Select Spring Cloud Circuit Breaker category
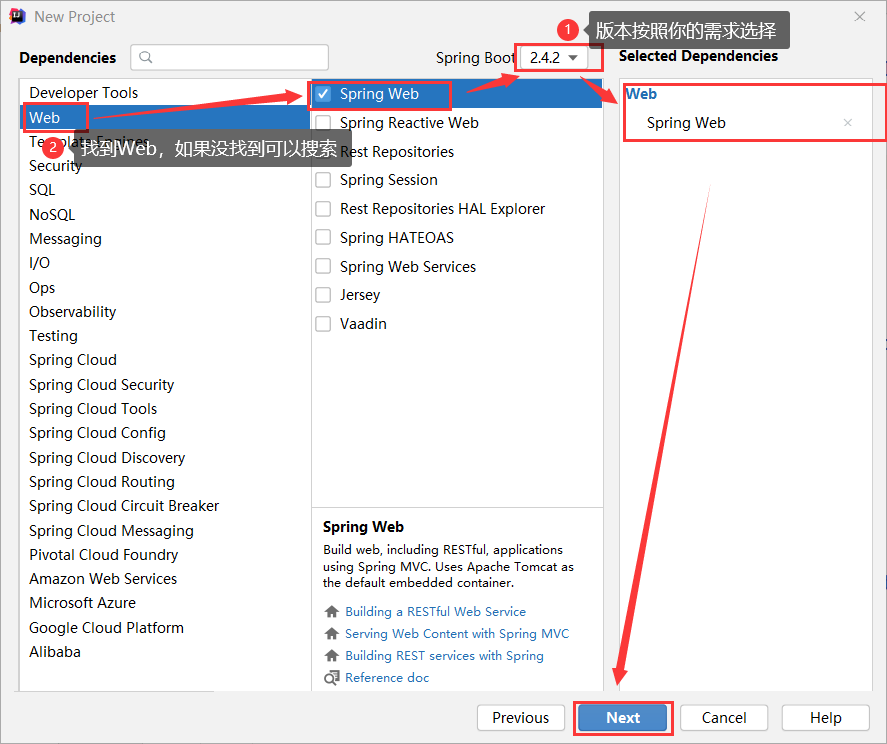This screenshot has width=887, height=744. pyautogui.click(x=124, y=506)
